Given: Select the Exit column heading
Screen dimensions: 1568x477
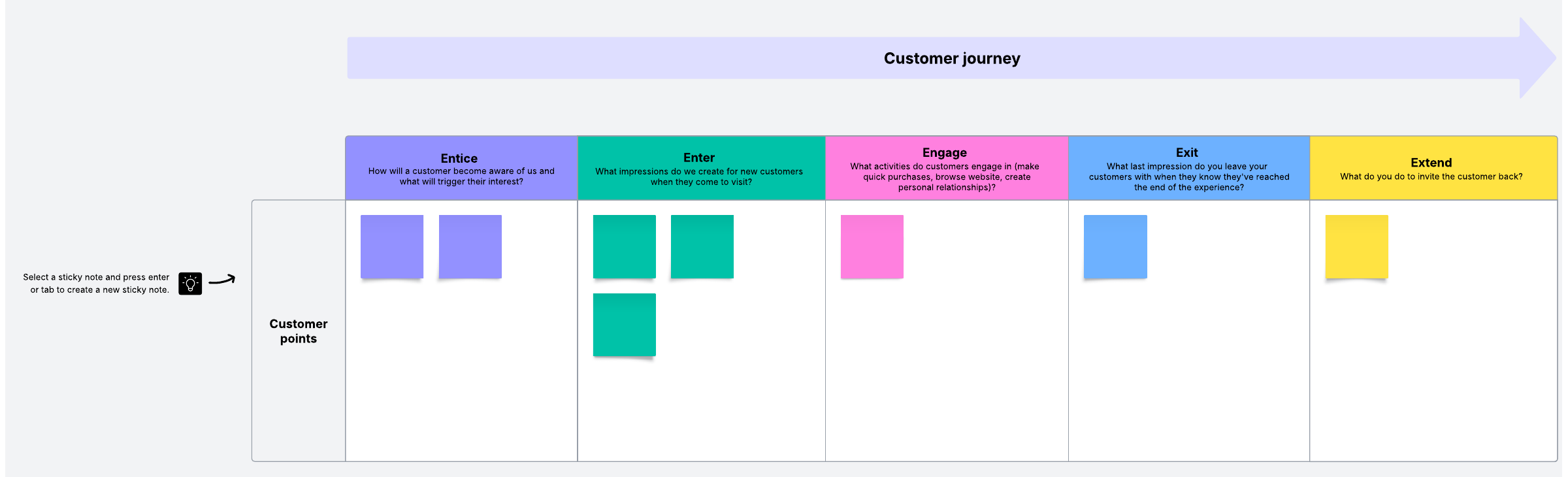Looking at the screenshot, I should click(1186, 152).
